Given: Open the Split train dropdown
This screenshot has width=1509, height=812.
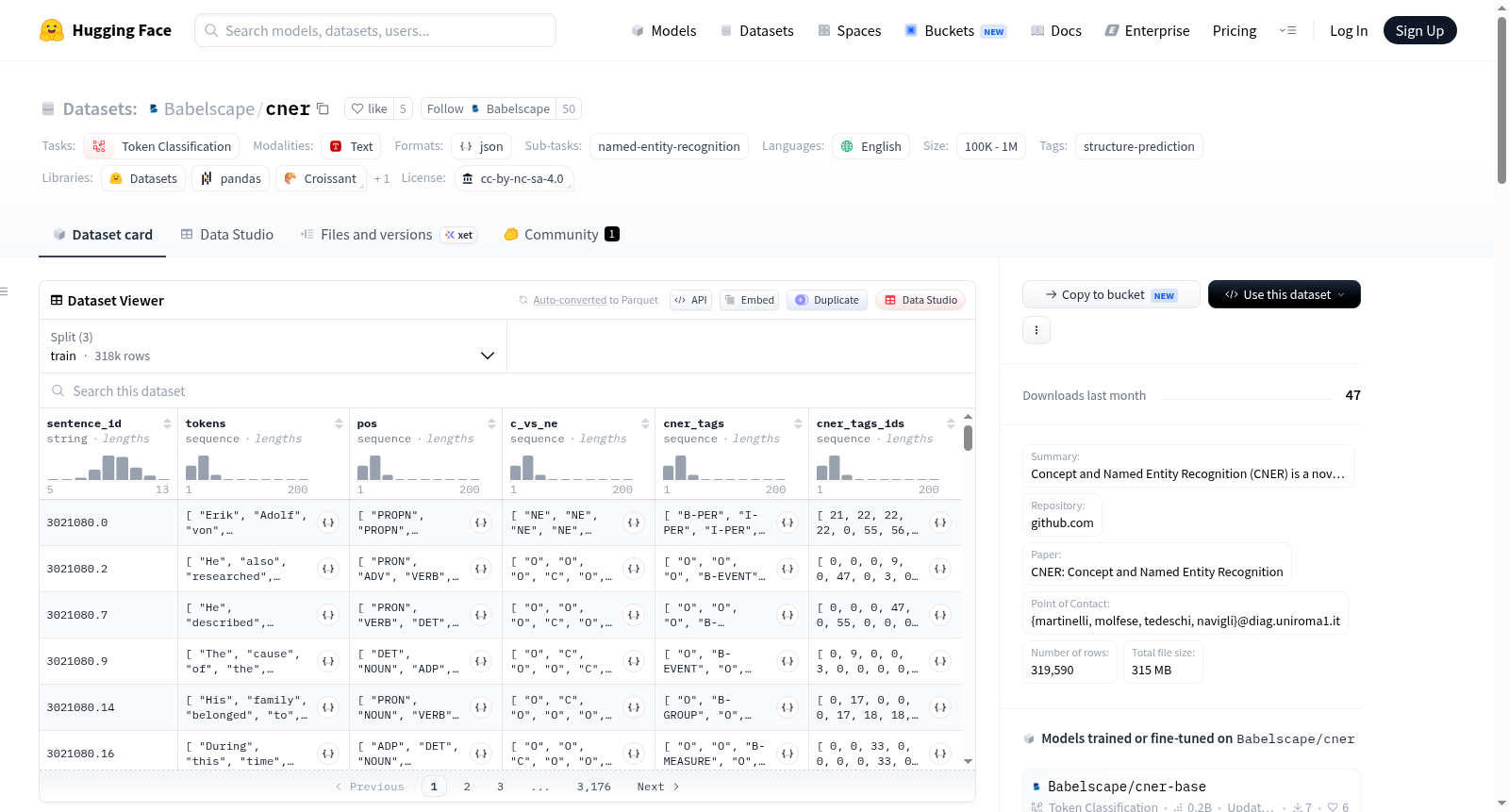Looking at the screenshot, I should [273, 346].
